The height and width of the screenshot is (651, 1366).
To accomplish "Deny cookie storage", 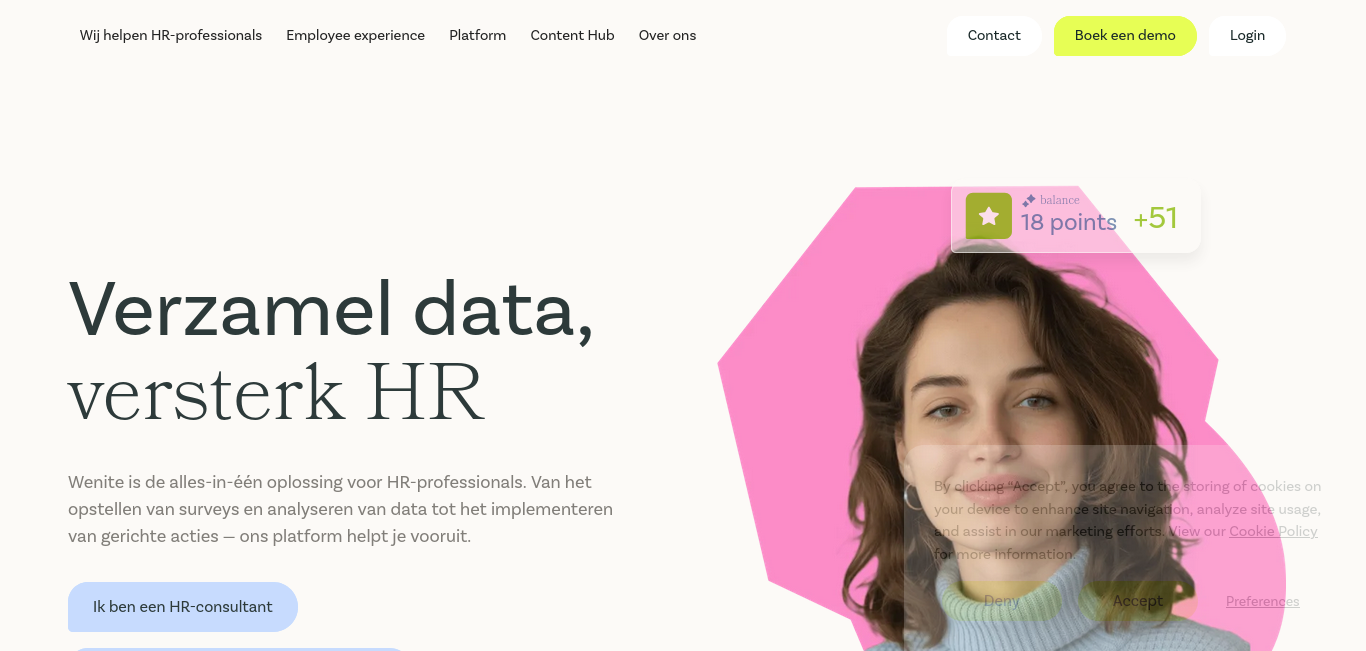I will (x=1001, y=601).
